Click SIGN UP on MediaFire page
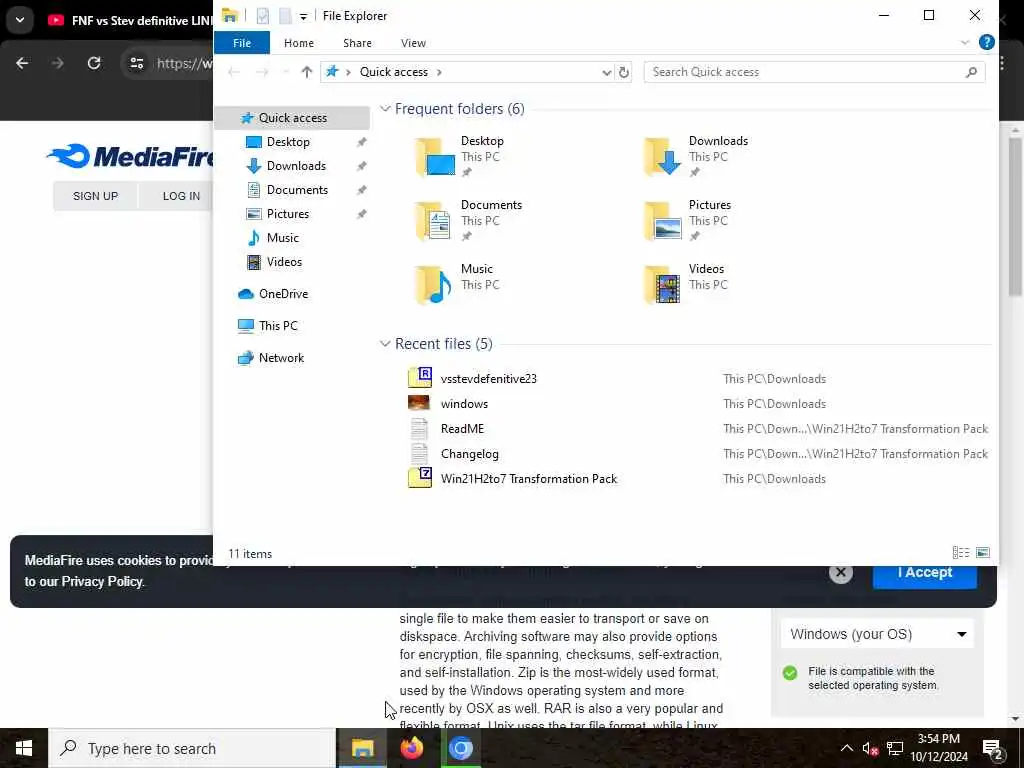The width and height of the screenshot is (1024, 768). pos(95,196)
